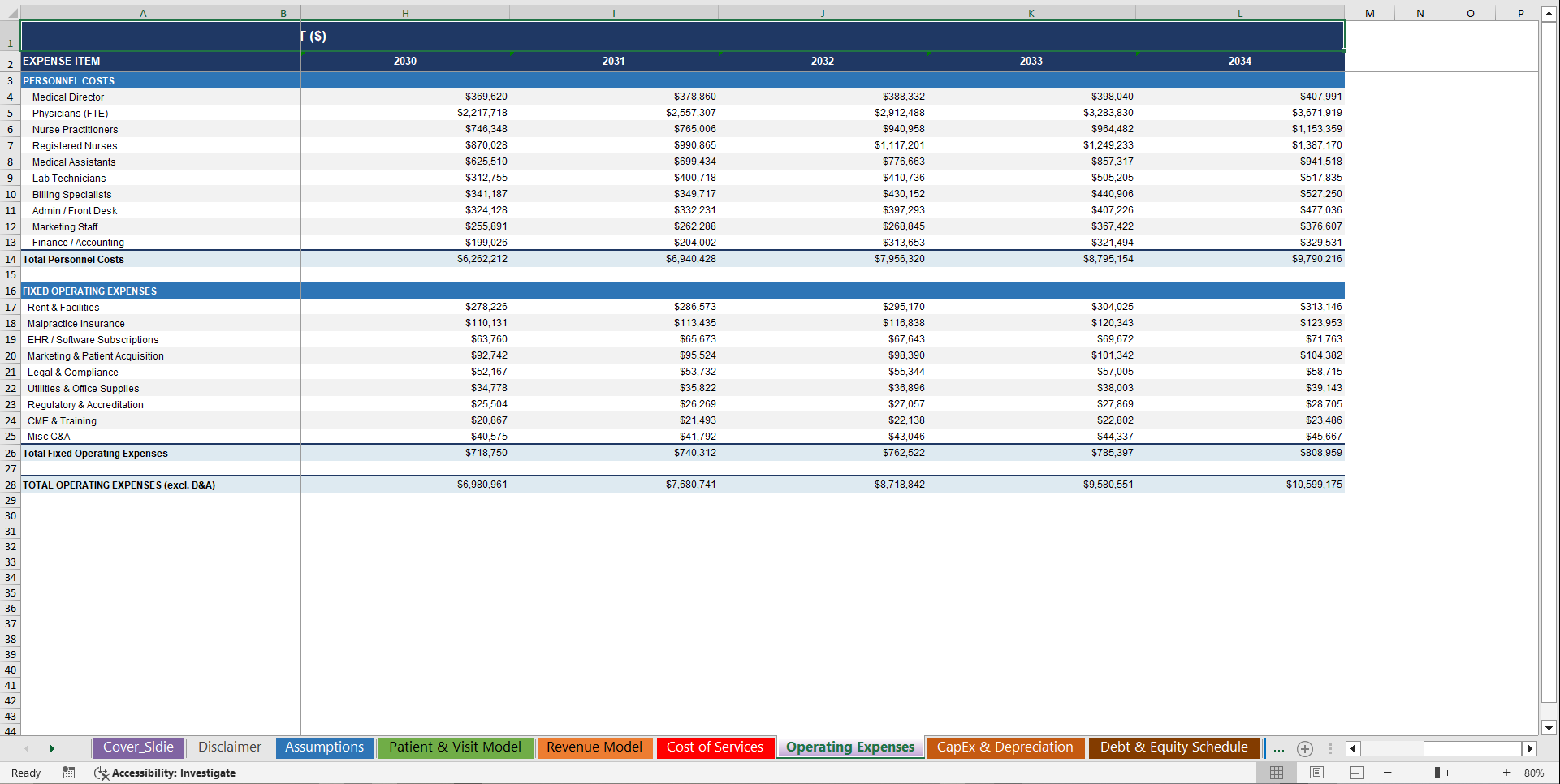Switch to the Revenue Model tab

[594, 747]
